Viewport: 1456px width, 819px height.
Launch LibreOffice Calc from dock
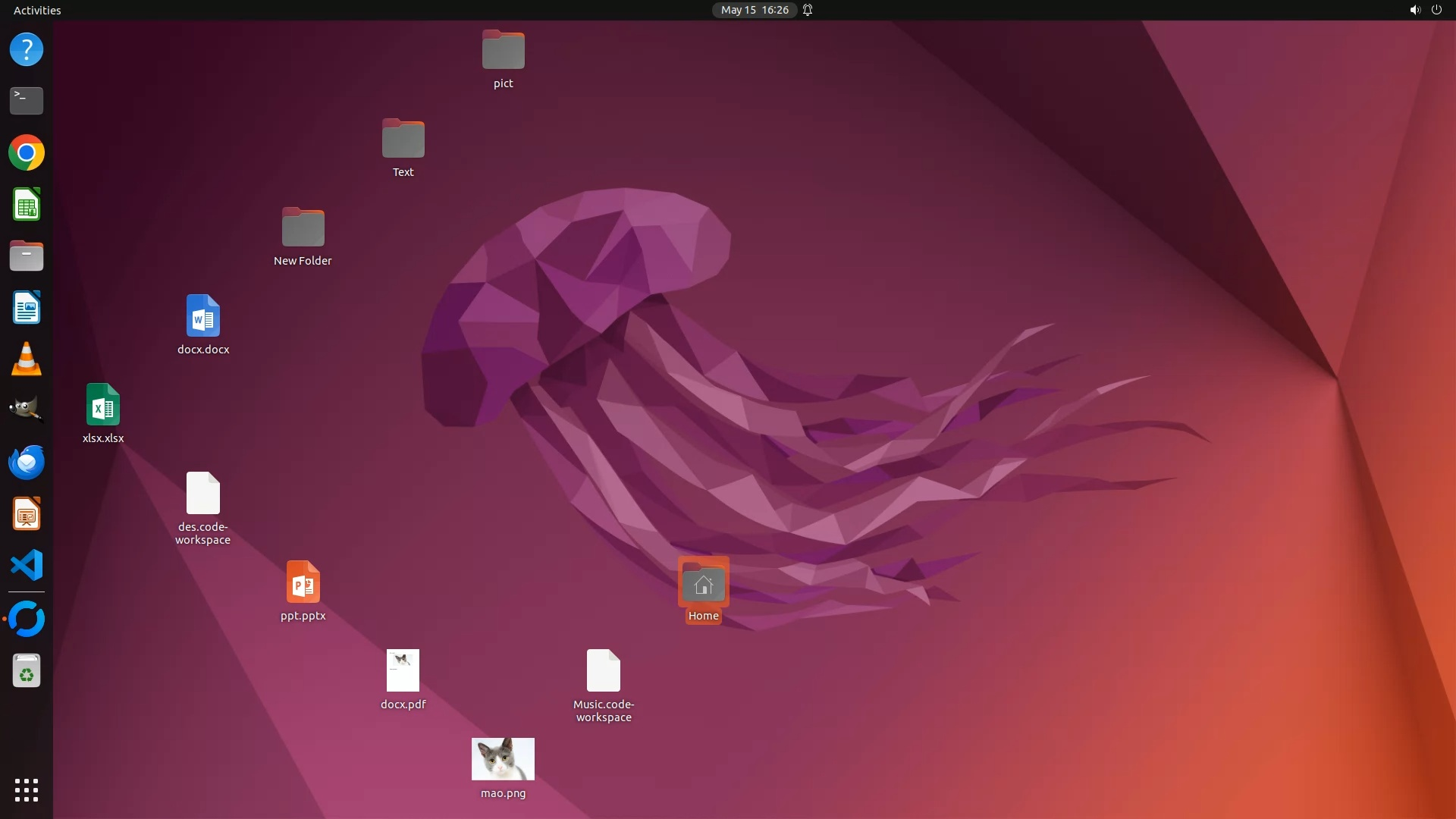pyautogui.click(x=27, y=205)
